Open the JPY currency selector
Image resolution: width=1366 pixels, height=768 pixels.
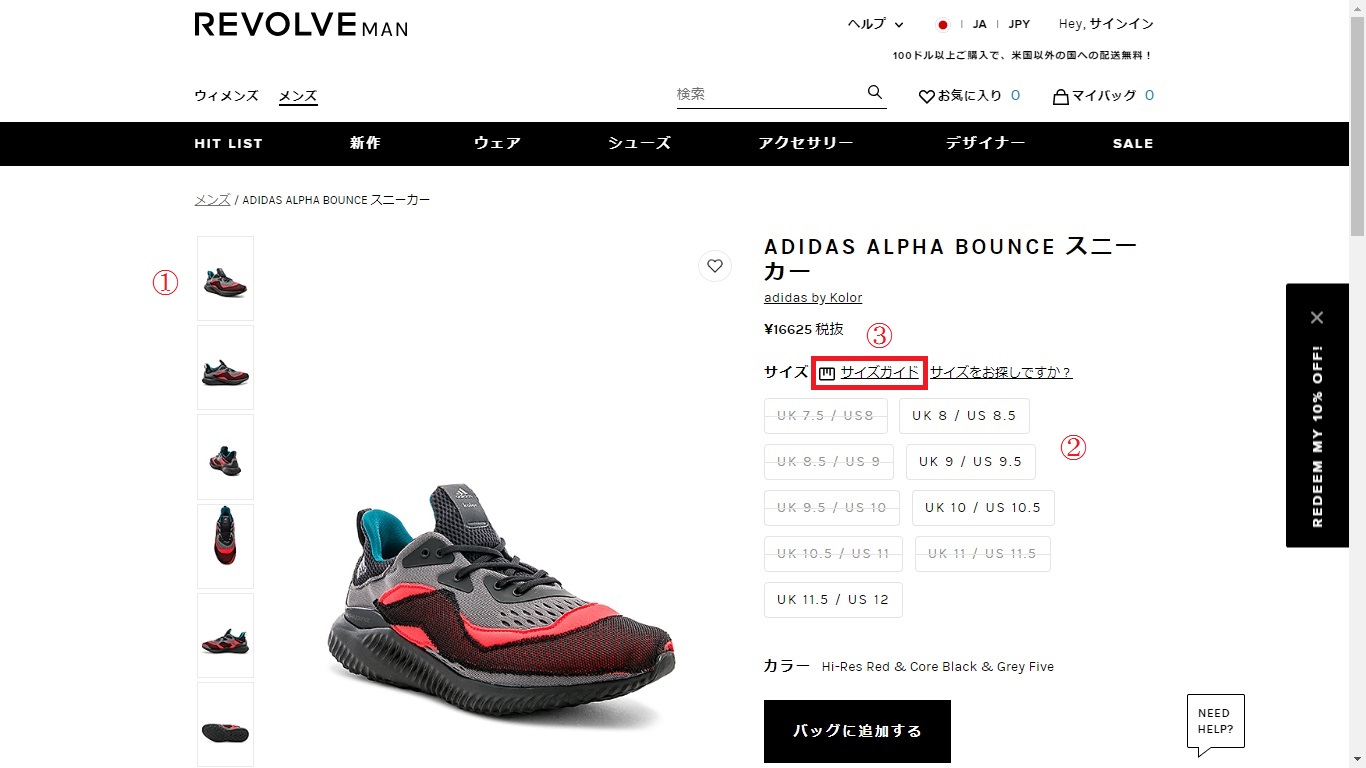point(1019,25)
